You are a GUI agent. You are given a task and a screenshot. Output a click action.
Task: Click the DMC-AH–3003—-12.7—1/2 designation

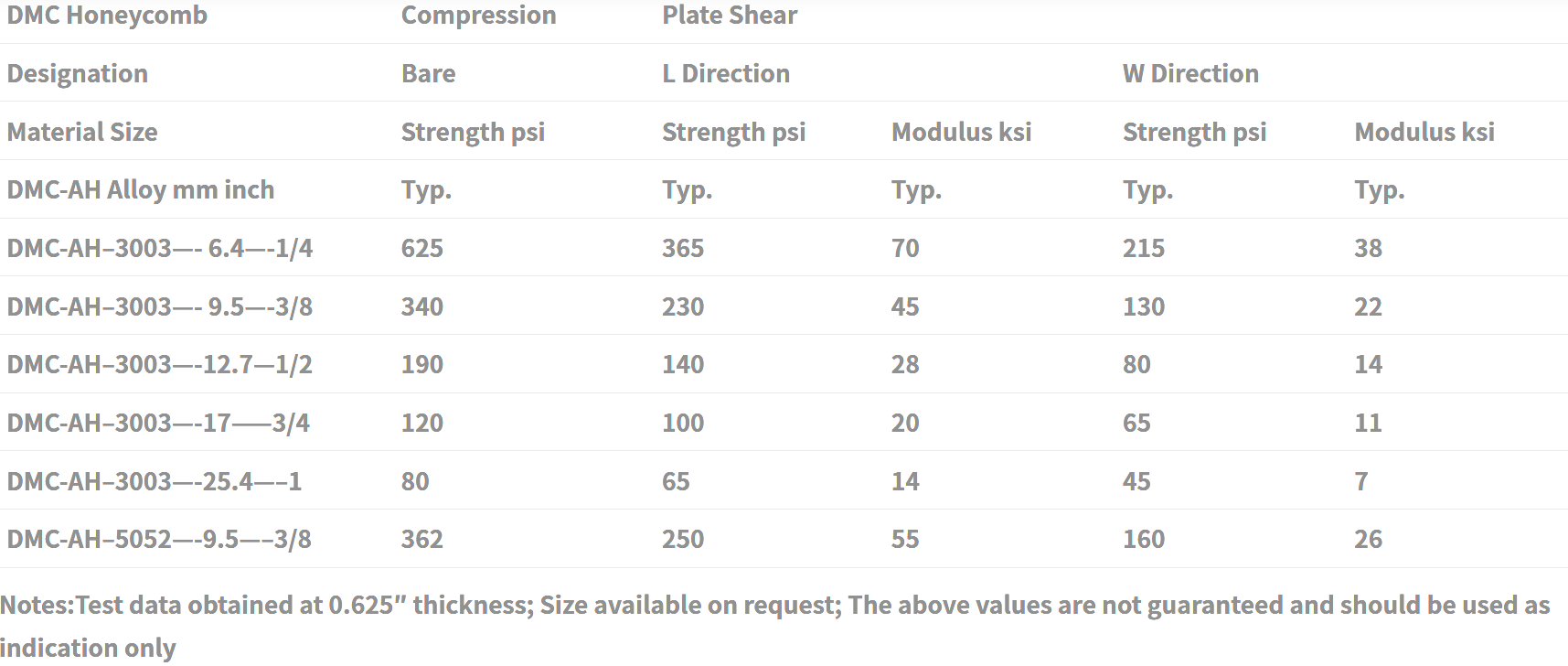coord(160,364)
